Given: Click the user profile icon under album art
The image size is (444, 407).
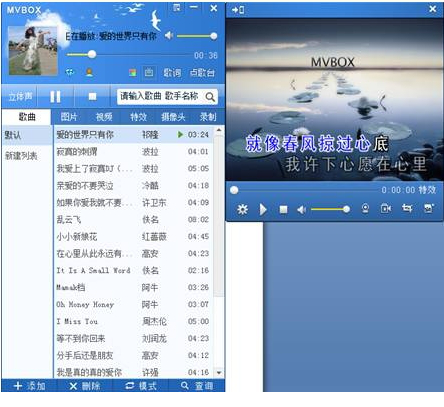Looking at the screenshot, I should coord(89,72).
